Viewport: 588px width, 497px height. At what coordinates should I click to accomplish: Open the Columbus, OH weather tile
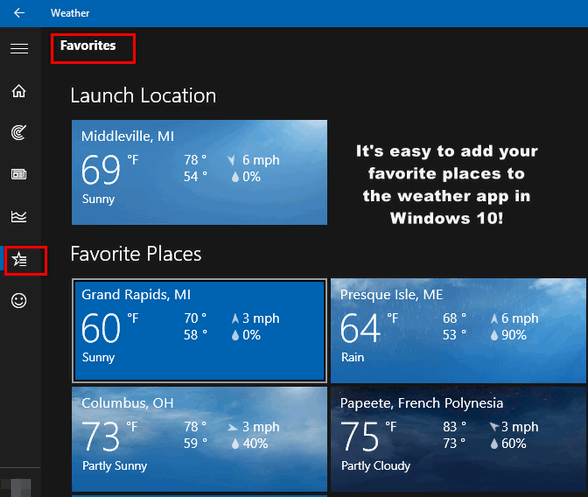[x=199, y=439]
